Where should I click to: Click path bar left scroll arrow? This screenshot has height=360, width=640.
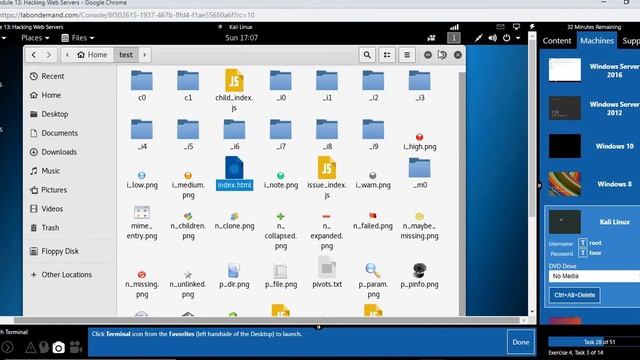(67, 55)
